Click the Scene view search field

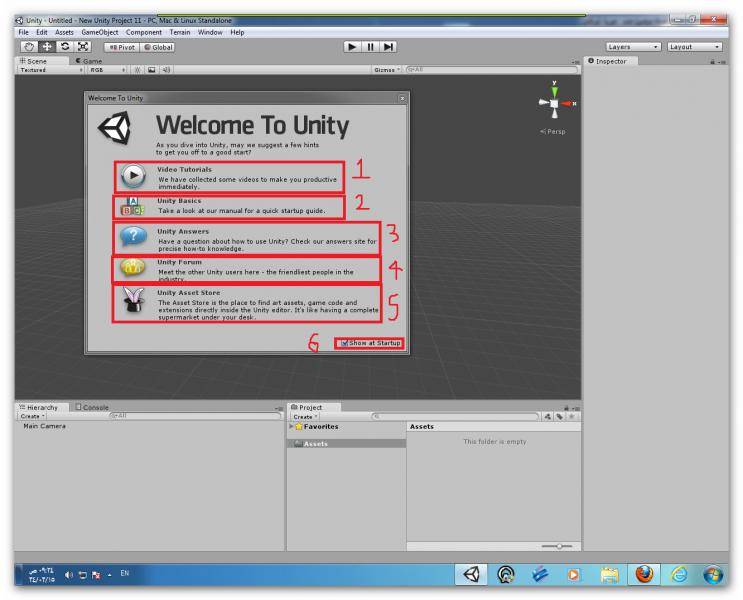492,70
